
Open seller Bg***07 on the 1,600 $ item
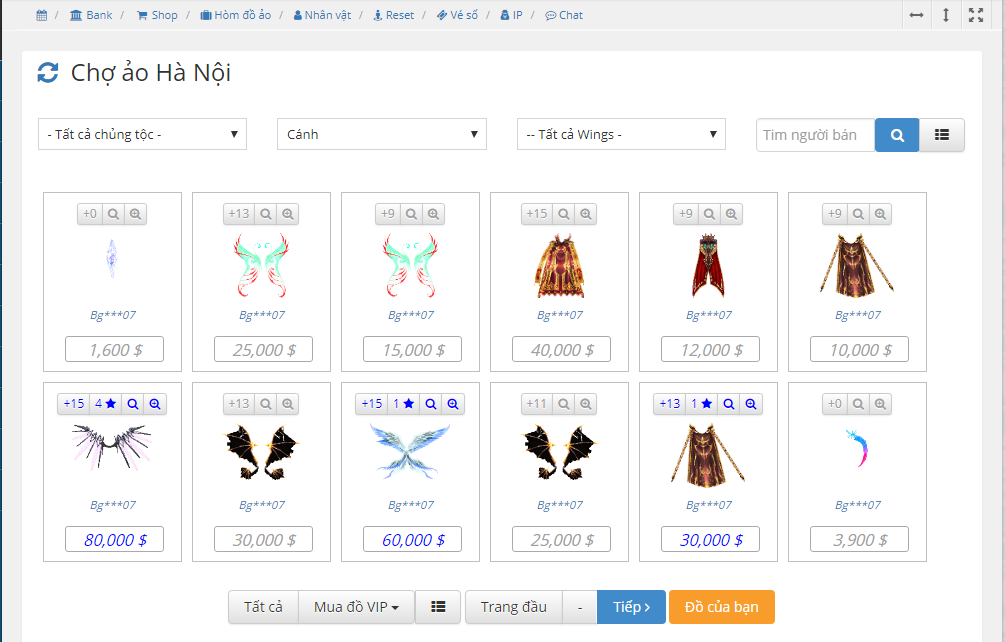point(113,315)
